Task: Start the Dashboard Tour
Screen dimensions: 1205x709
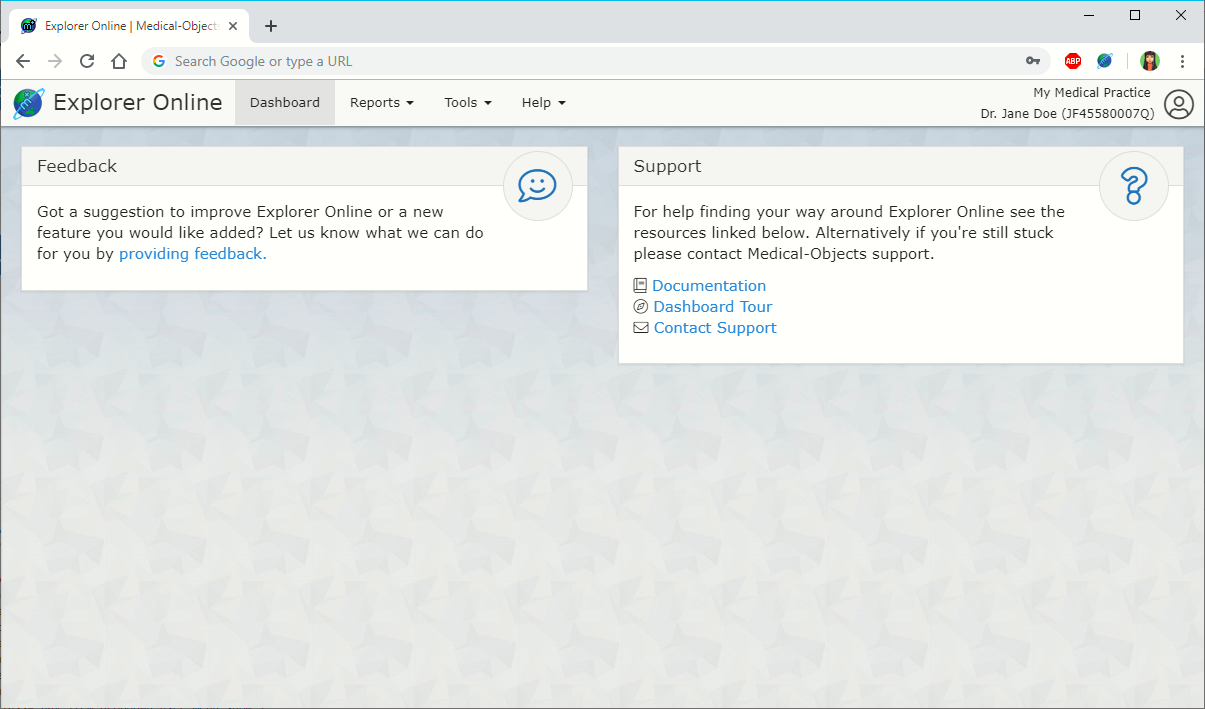Action: point(712,307)
